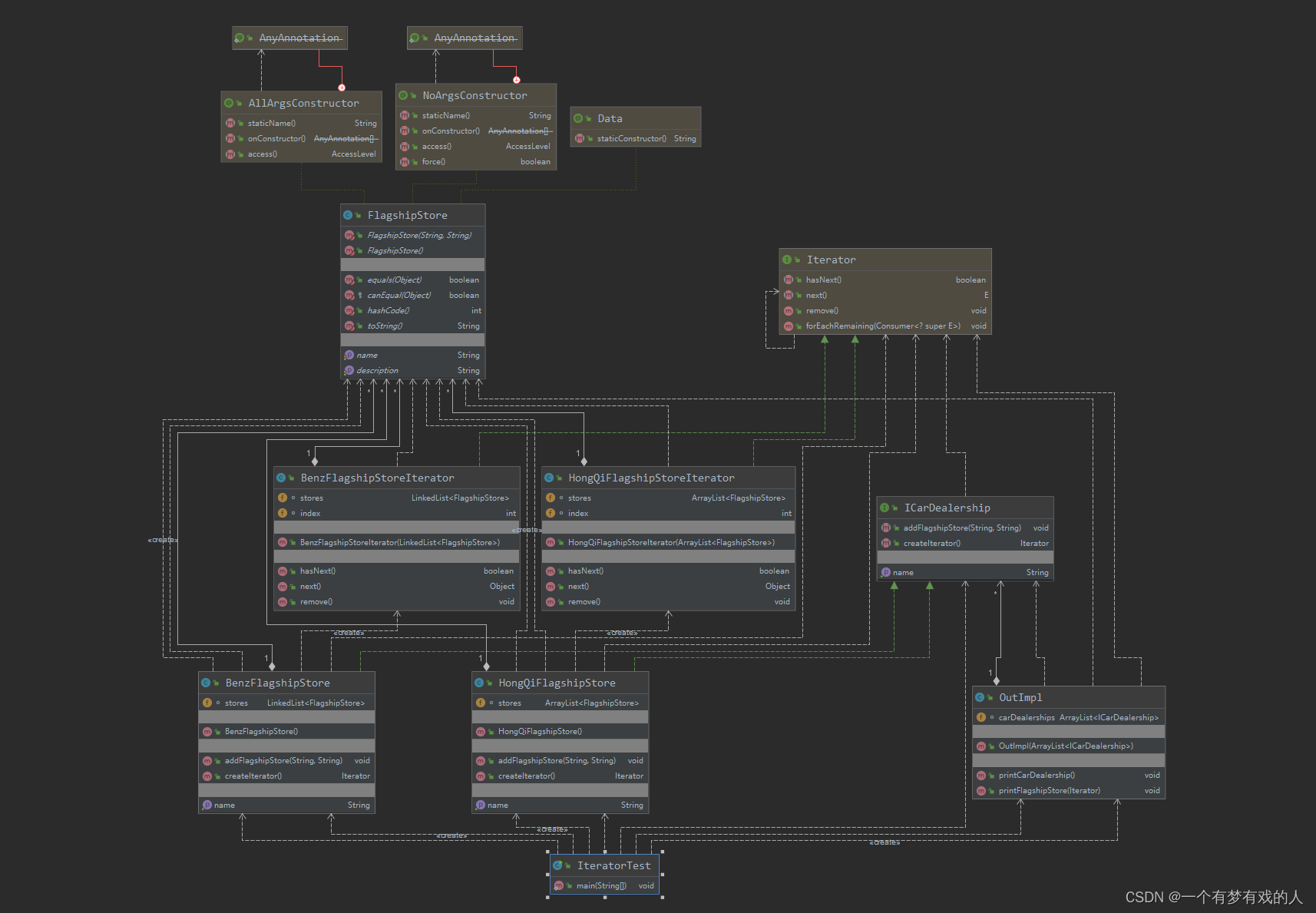Click the method icon beside main(String[]) in IteratorTest
The image size is (1316, 913).
pyautogui.click(x=558, y=885)
